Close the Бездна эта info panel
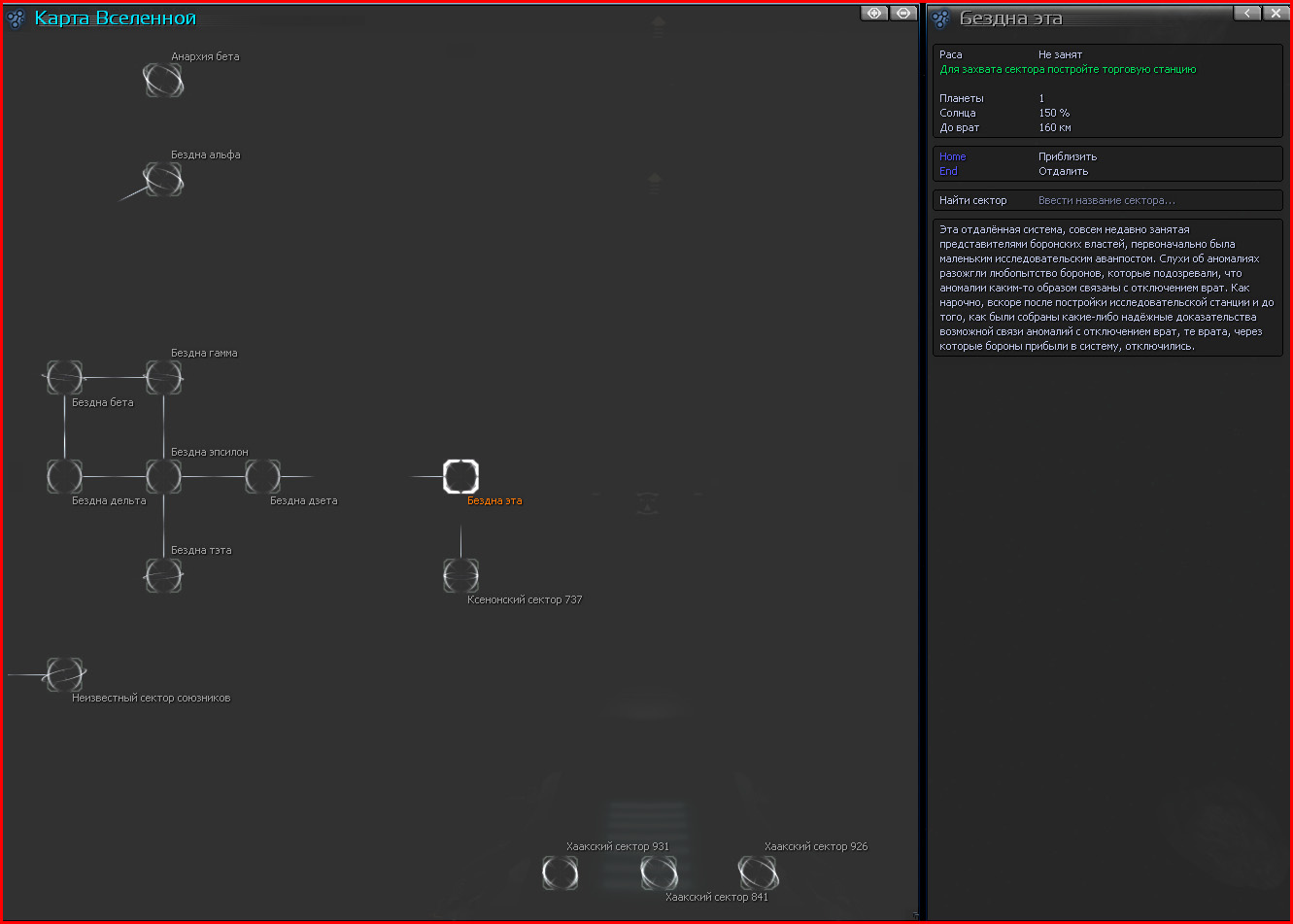 (1275, 13)
